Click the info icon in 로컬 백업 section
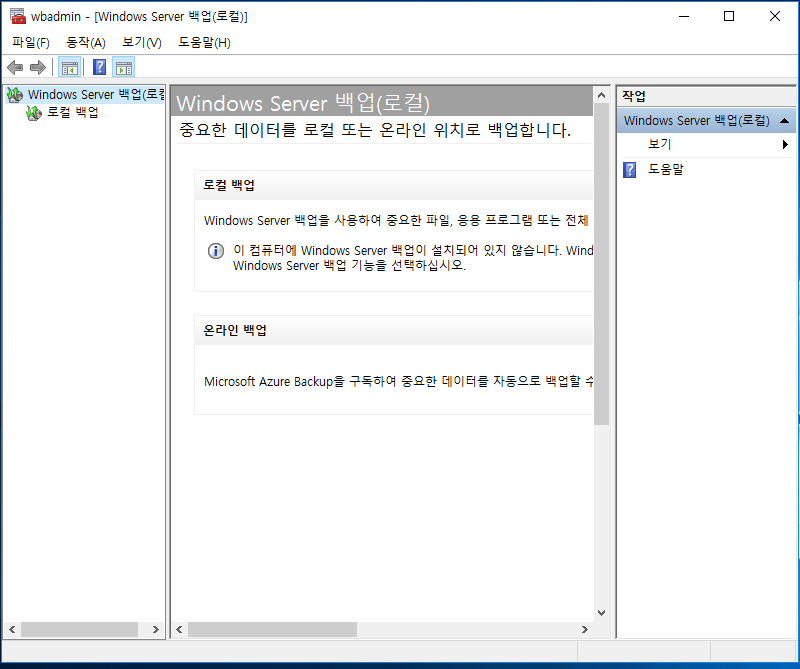 [x=216, y=251]
